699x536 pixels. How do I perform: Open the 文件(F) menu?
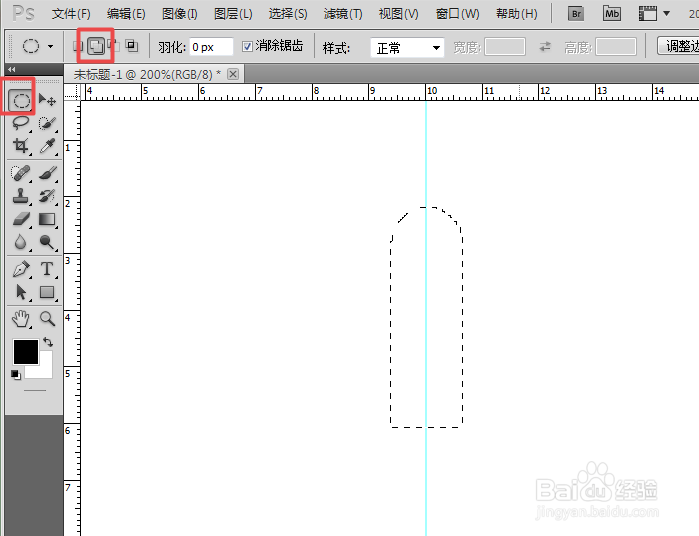pos(71,14)
